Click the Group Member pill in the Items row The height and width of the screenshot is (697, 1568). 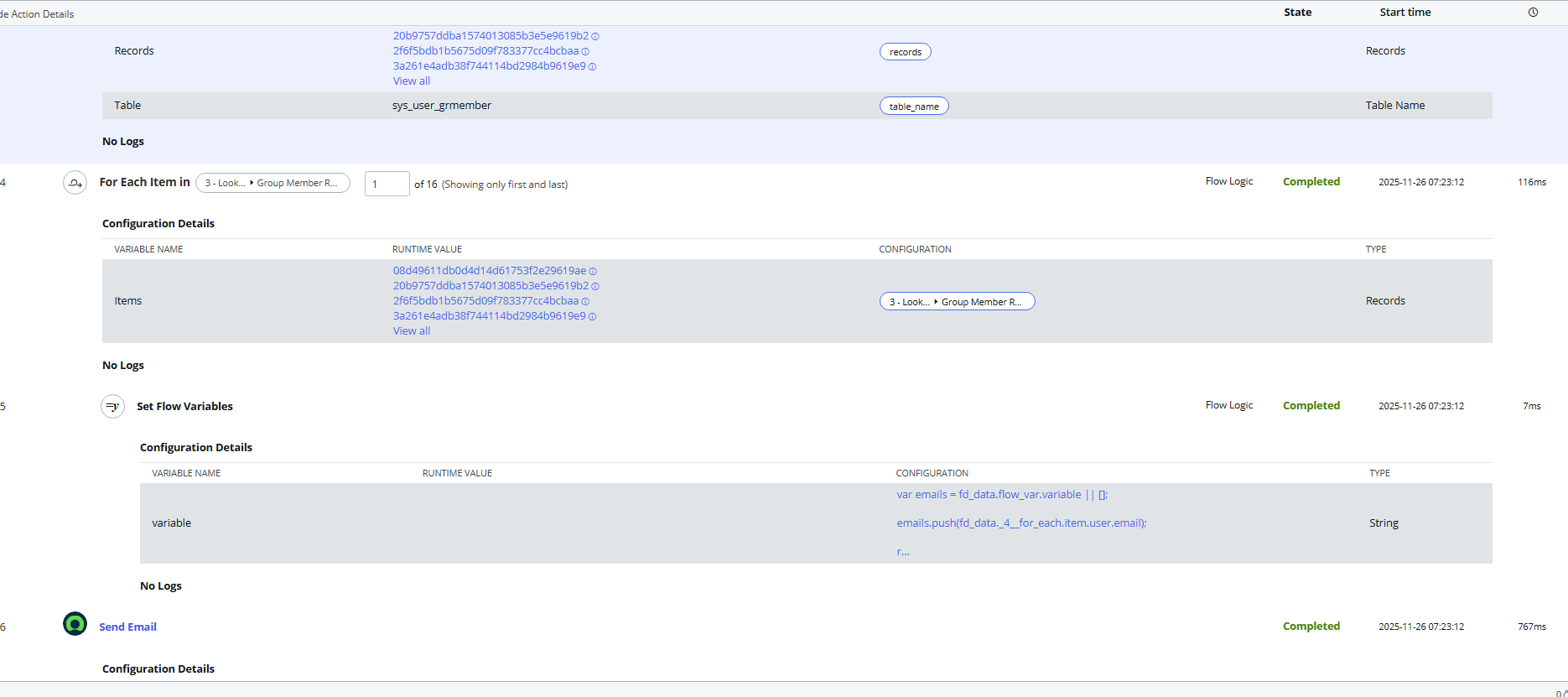click(957, 302)
